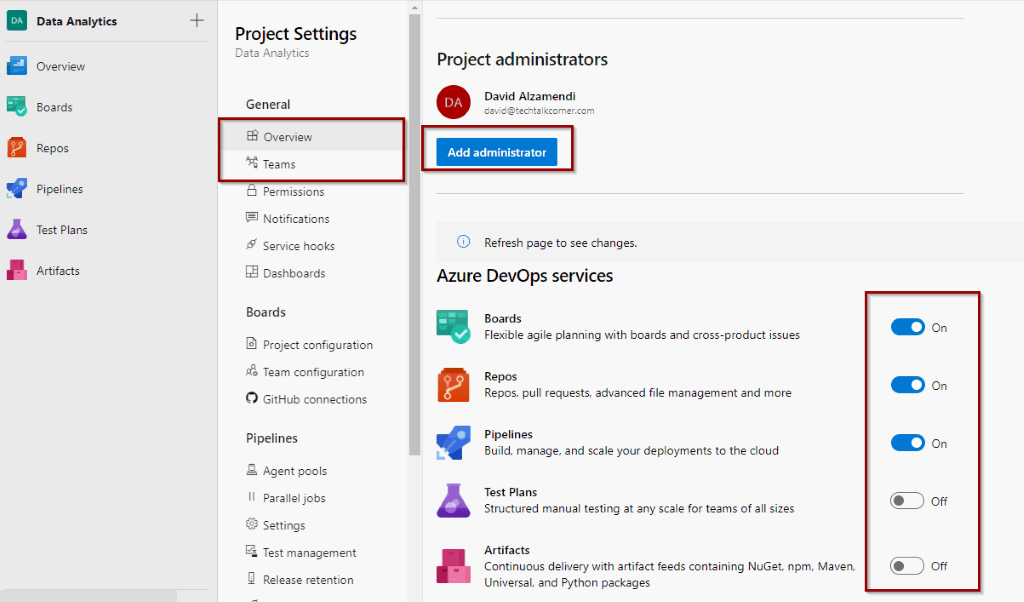
Task: Click the Boards service icon in DevOps services
Action: [x=453, y=326]
